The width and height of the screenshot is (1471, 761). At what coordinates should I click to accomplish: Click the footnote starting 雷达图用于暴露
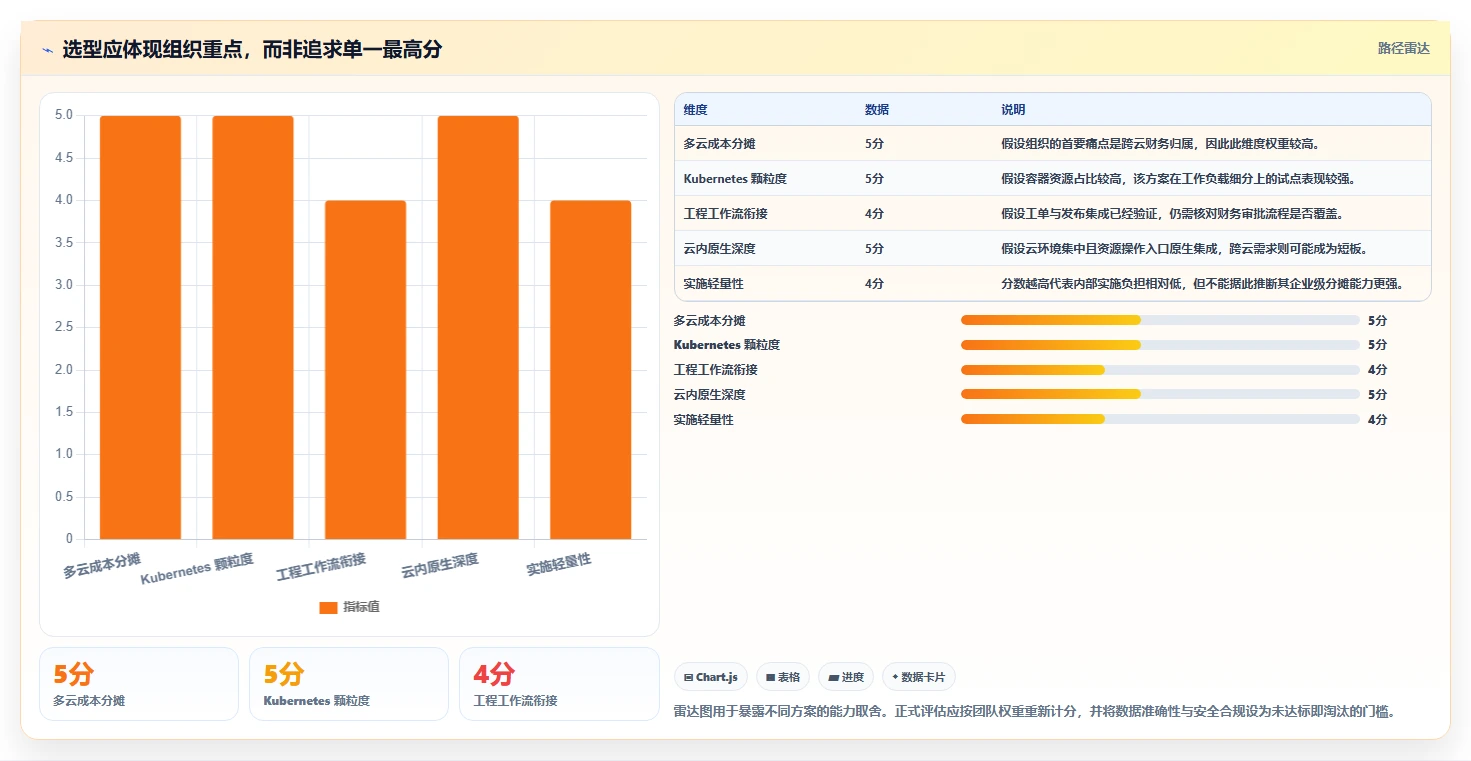[x=1035, y=712]
